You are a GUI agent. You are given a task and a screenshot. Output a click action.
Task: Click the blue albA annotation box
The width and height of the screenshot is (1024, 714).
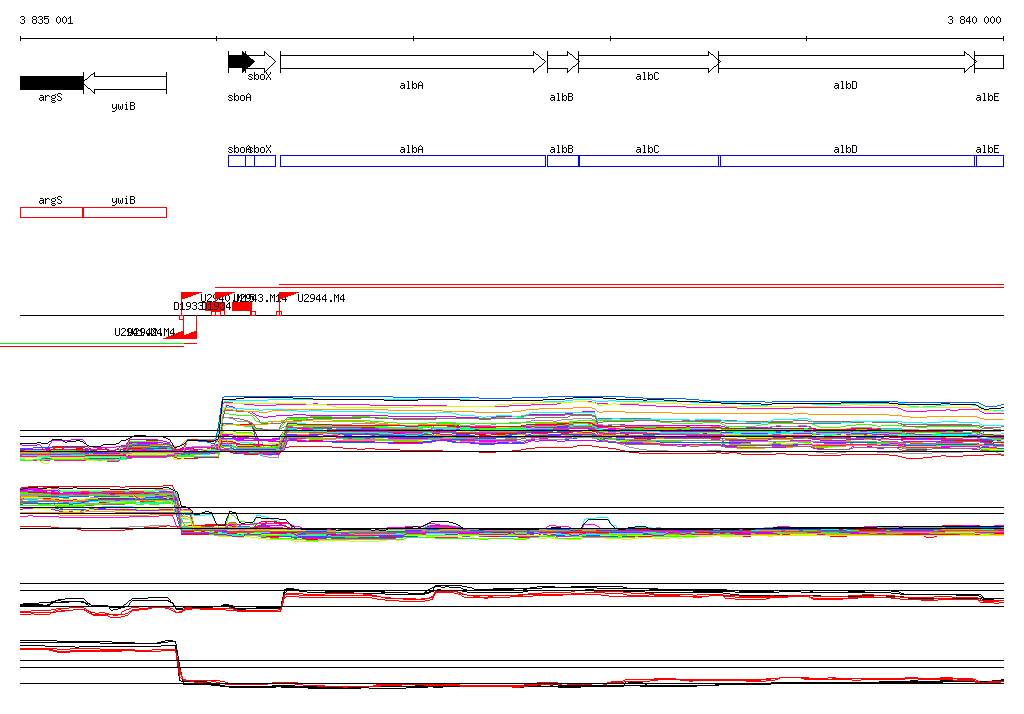(x=413, y=161)
